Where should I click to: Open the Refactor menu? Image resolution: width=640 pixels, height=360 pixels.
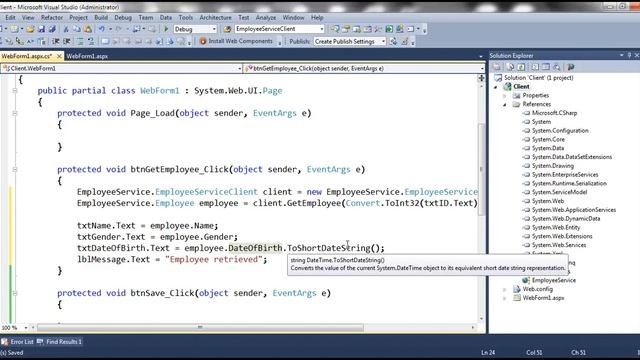(52, 18)
